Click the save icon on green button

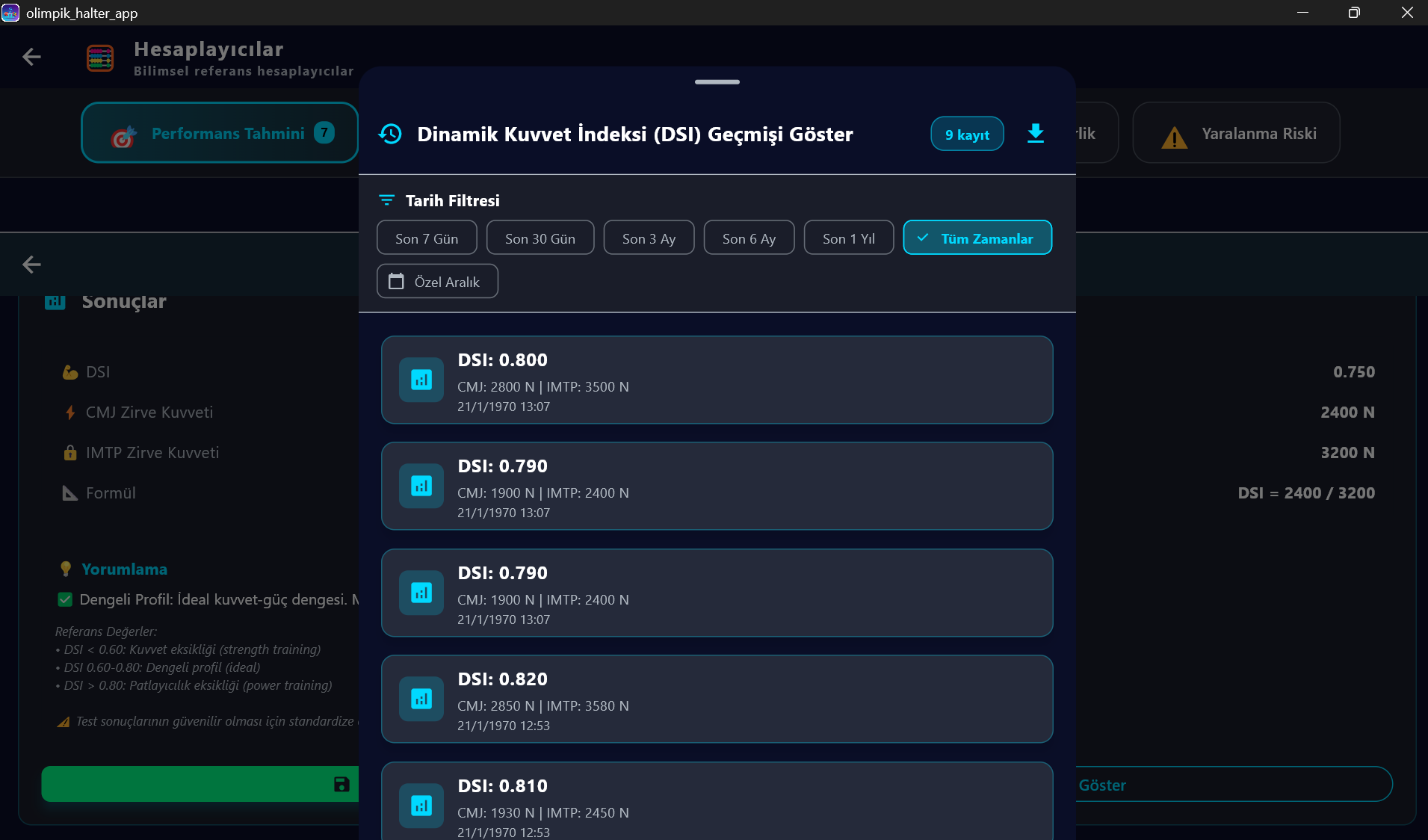341,784
